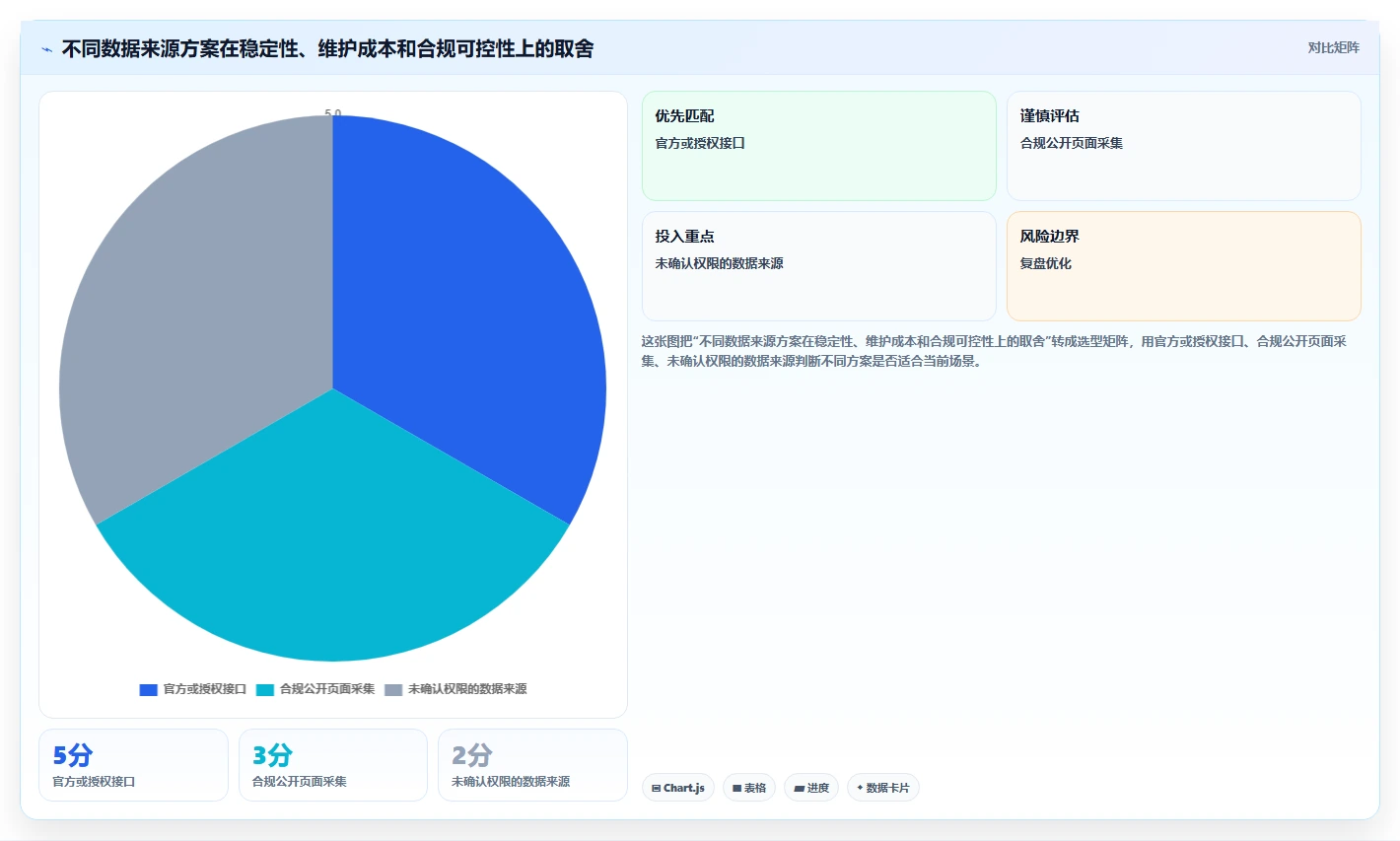1400x841 pixels.
Task: Click 复盘优化 text in the 风险边界 card
Action: (1046, 263)
